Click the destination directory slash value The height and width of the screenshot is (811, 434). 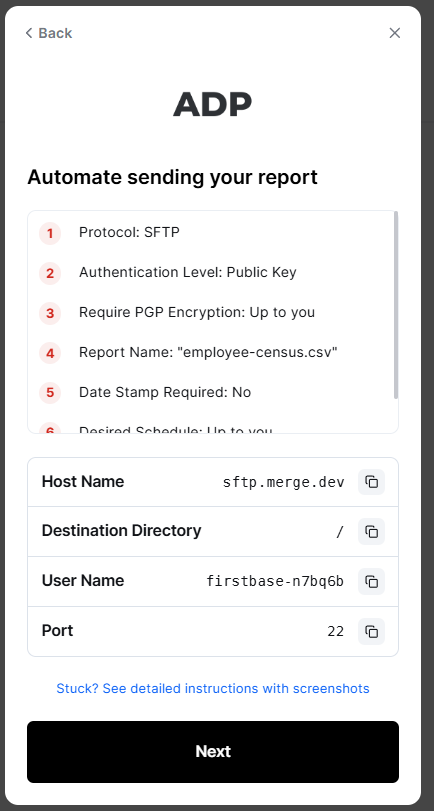point(339,532)
